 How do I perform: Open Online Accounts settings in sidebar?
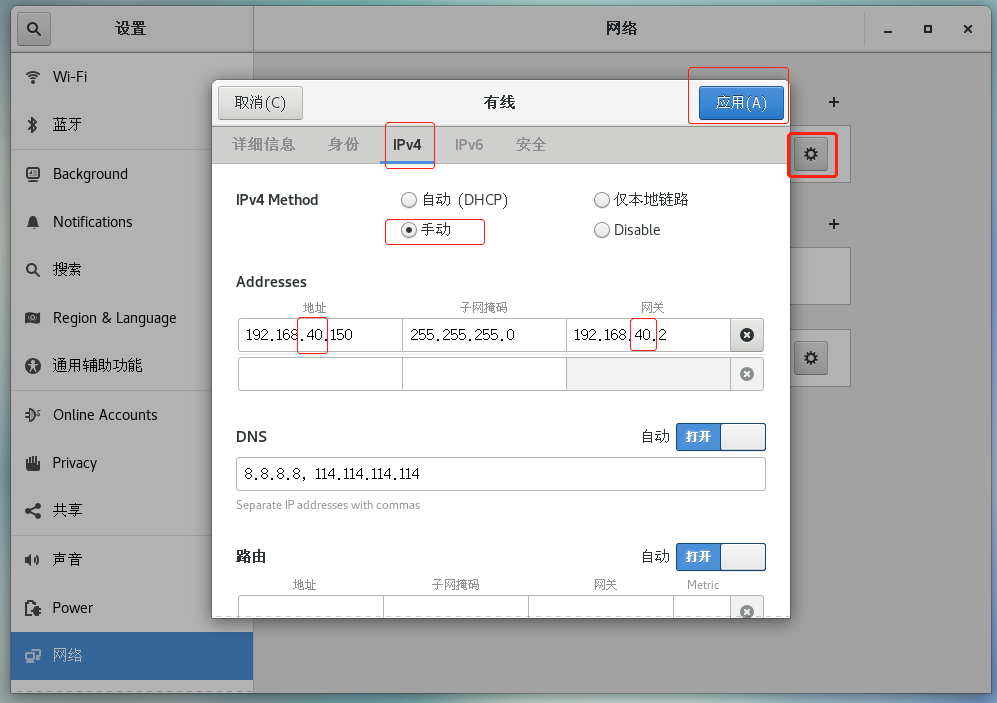click(132, 415)
